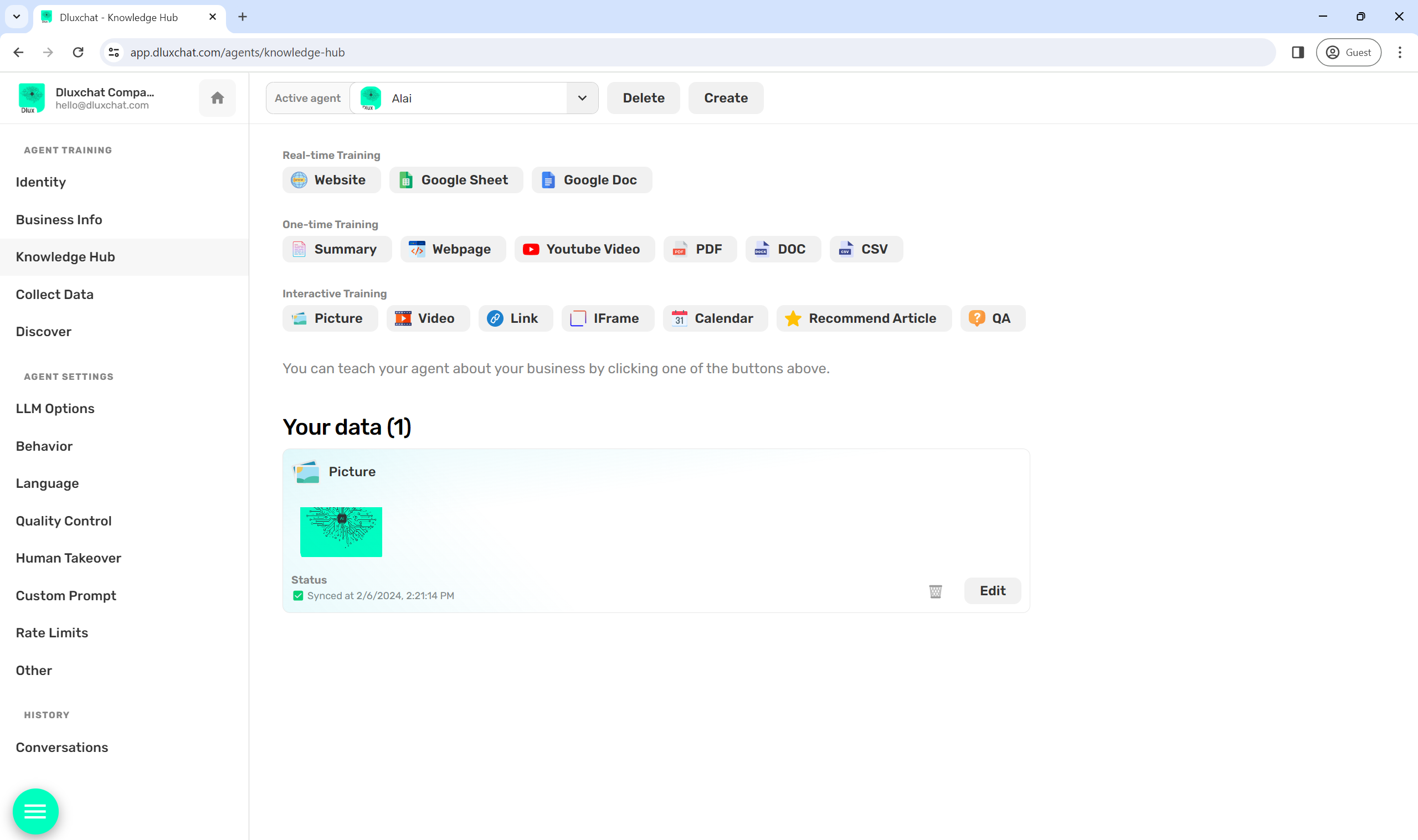Add a Google Sheet training source
This screenshot has width=1418, height=840.
456,180
